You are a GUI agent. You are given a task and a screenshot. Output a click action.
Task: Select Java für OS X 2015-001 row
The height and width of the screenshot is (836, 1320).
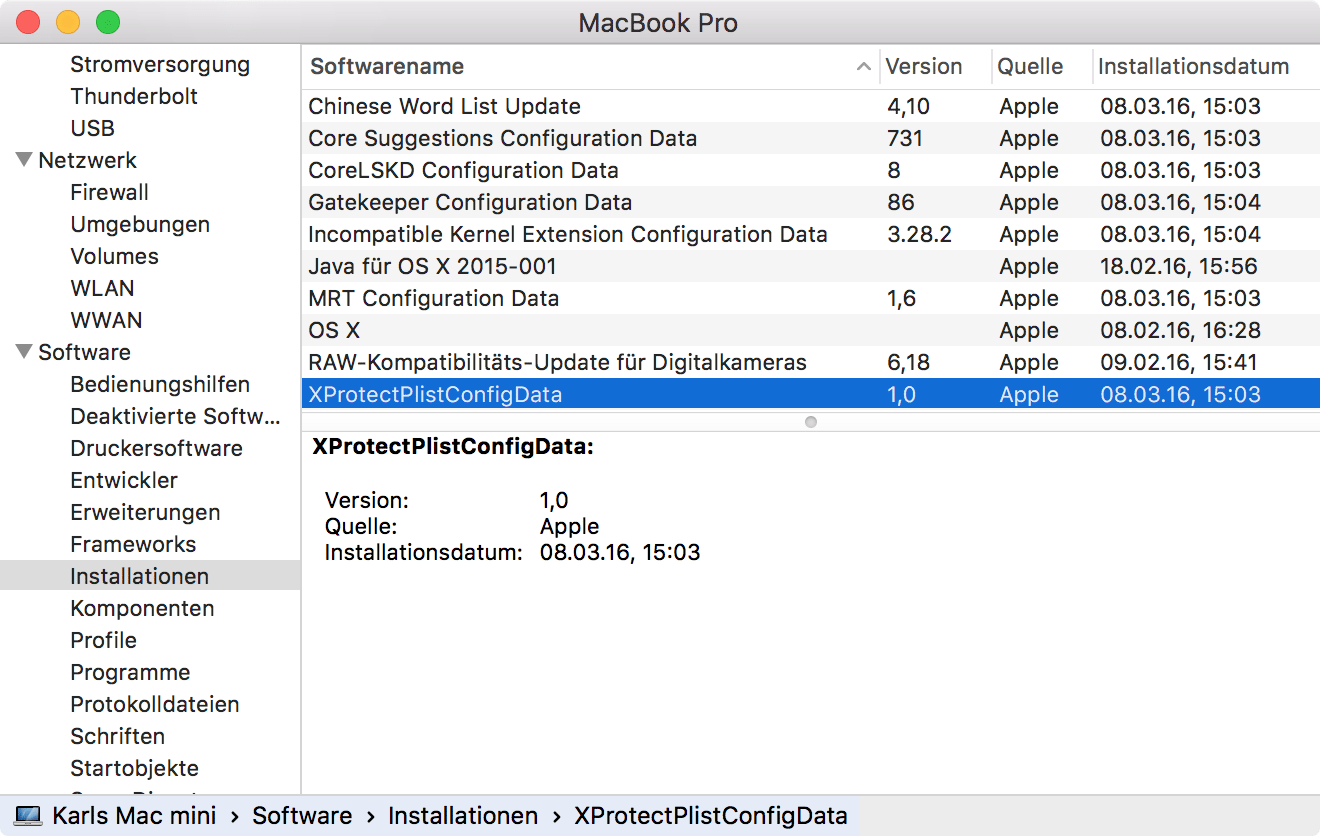click(x=811, y=266)
